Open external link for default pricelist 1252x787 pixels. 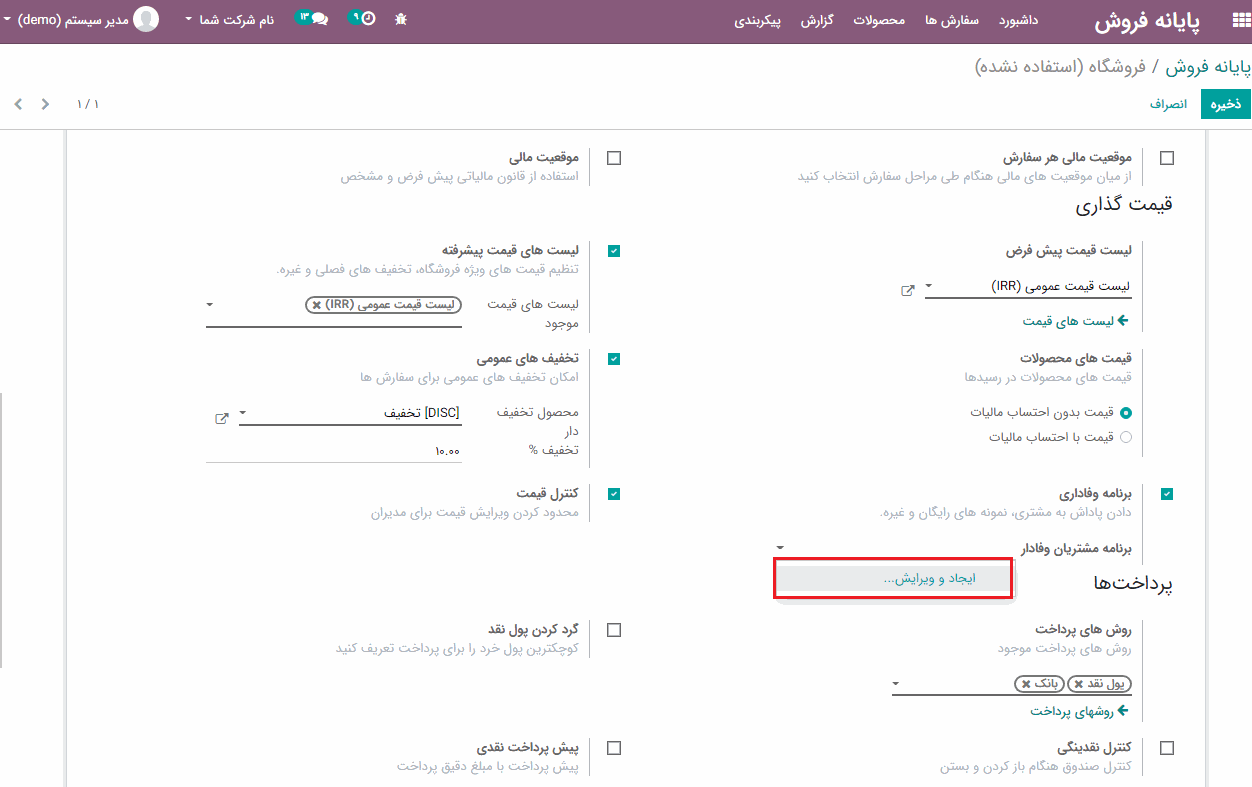click(x=908, y=290)
